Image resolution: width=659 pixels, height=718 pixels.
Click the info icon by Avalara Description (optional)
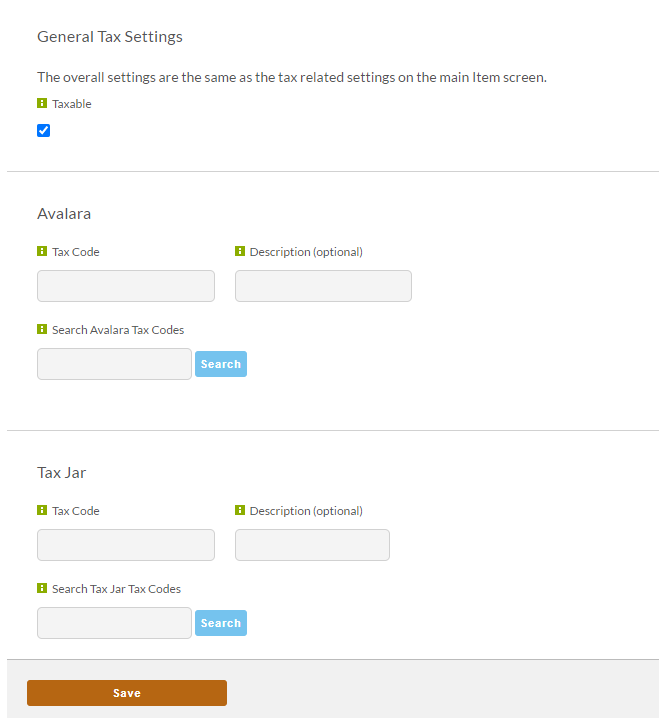click(x=240, y=251)
